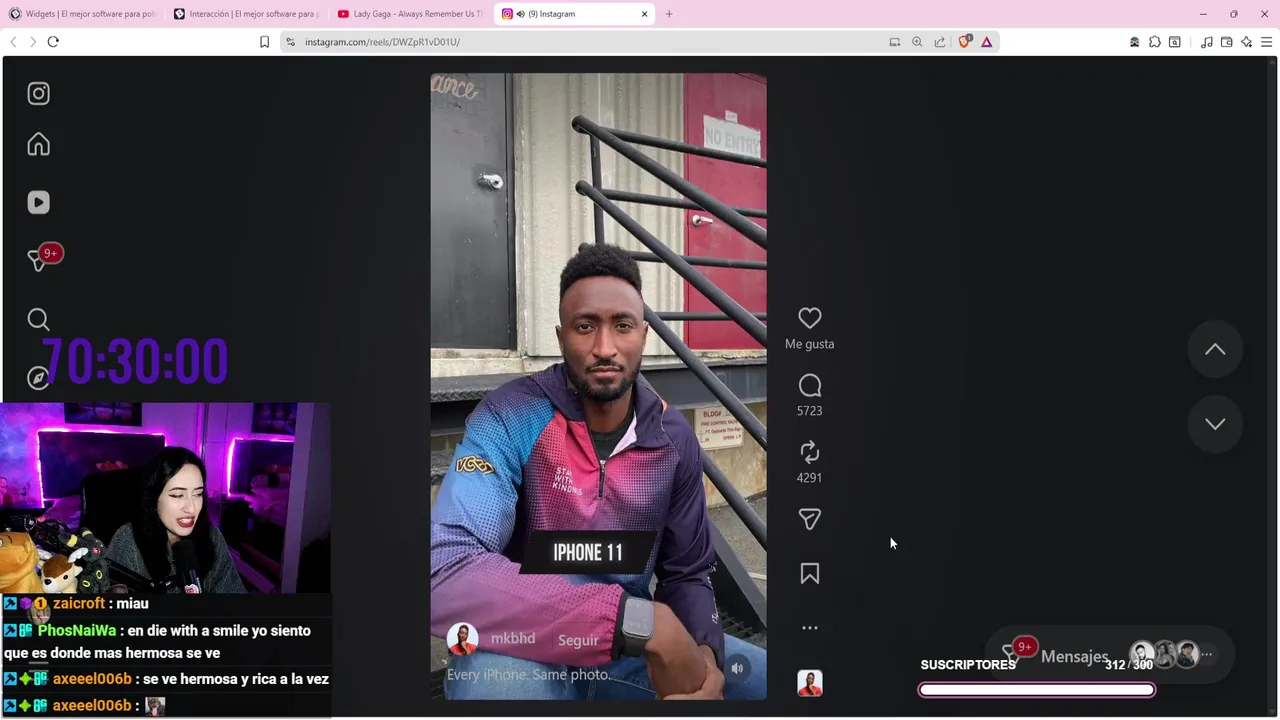This screenshot has width=1280, height=720.
Task: Toggle the sidebar search panel icon
Action: point(1175,42)
